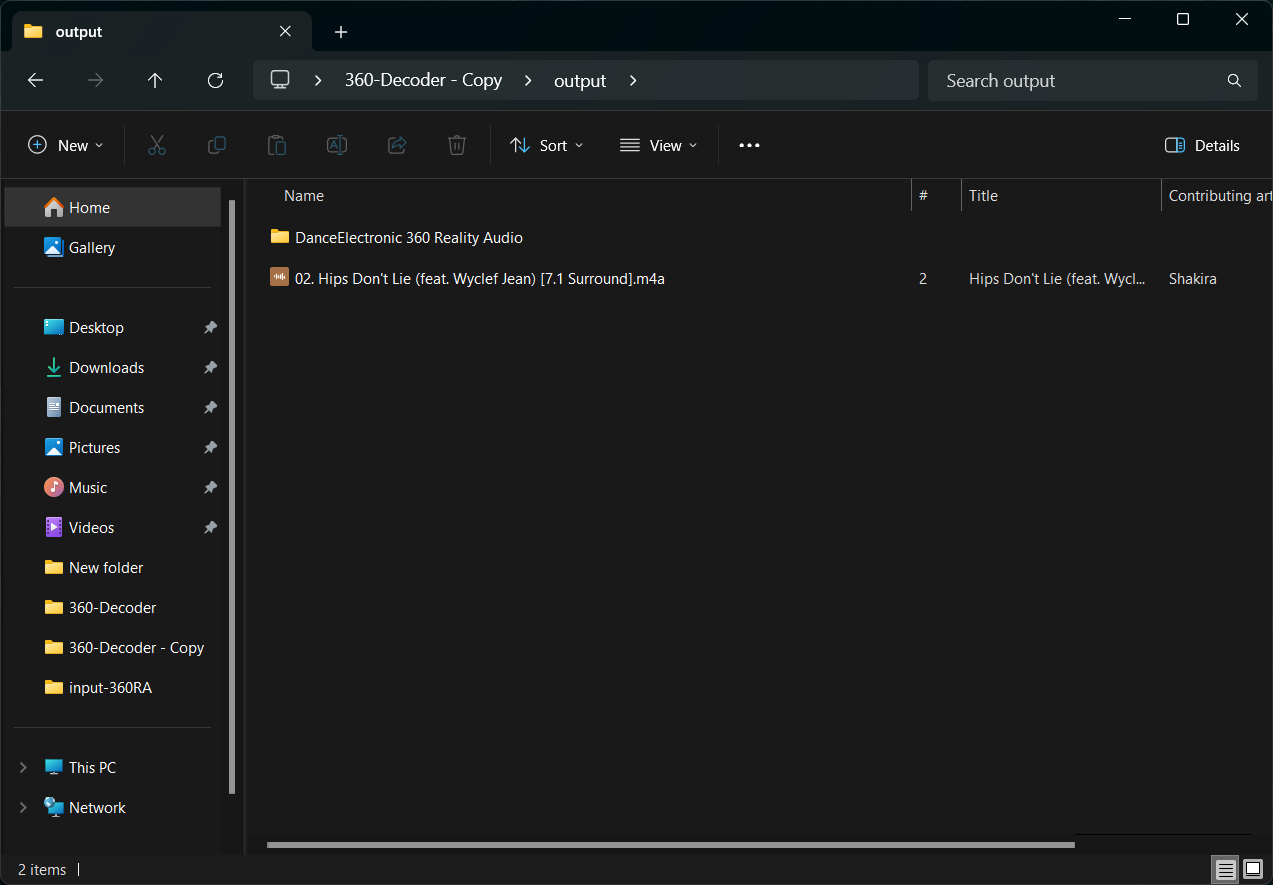Click the horizontal scrollbar in file list

pyautogui.click(x=670, y=845)
